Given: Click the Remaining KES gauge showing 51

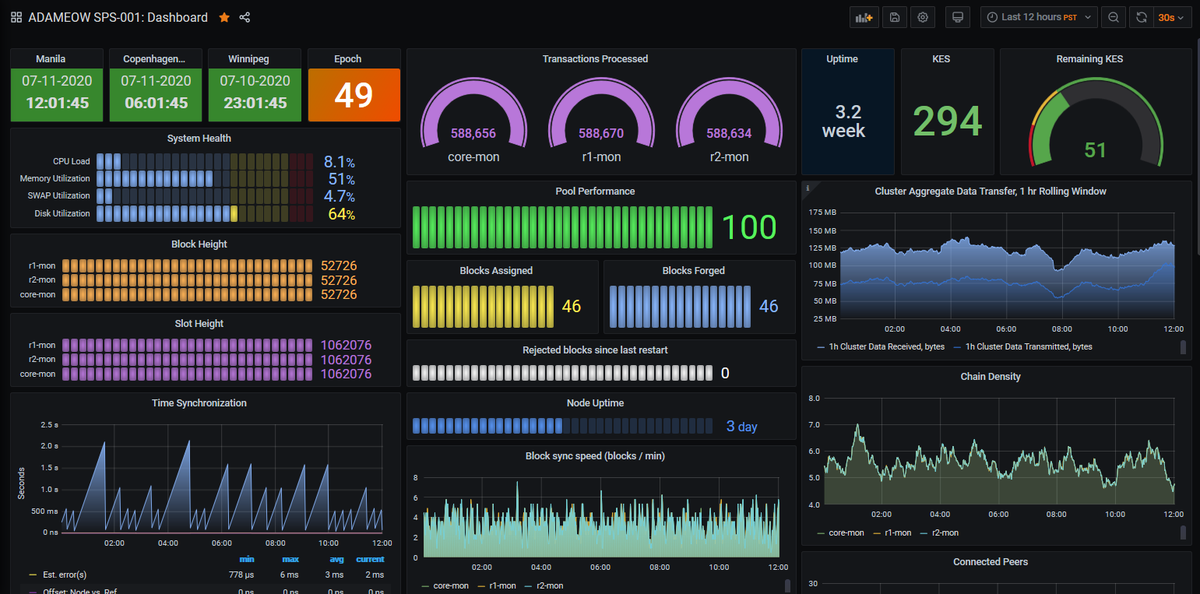Looking at the screenshot, I should coord(1096,120).
